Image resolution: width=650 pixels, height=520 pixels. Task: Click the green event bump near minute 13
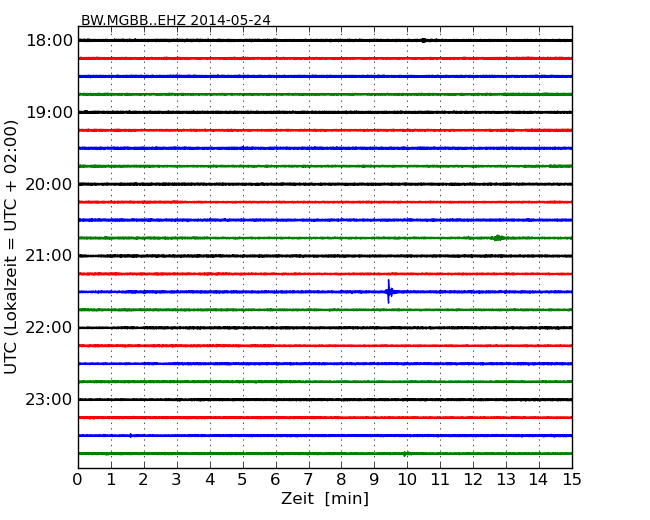498,238
